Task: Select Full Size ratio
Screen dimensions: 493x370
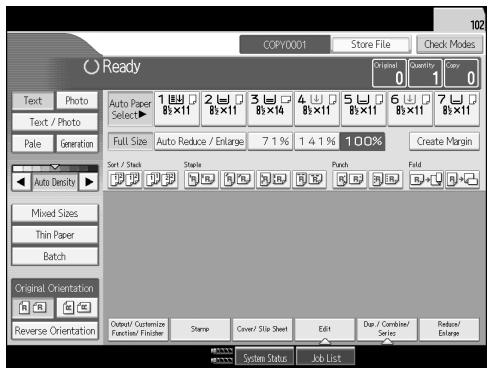Action: [130, 142]
